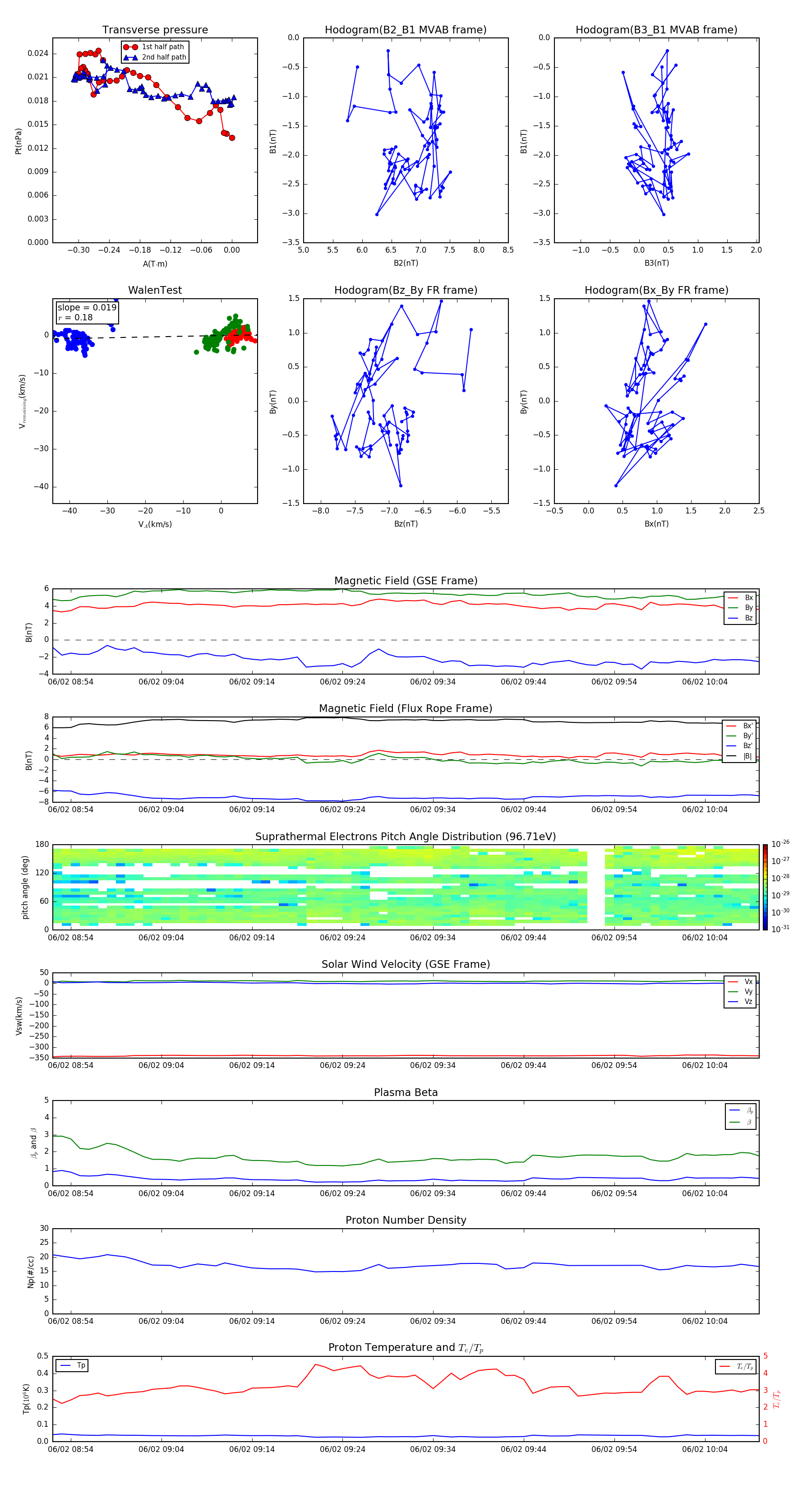Viewport: 812px width, 1489px height.
Task: Click 'Magnetic Field (GSE Frame)' title
Action: (x=406, y=581)
